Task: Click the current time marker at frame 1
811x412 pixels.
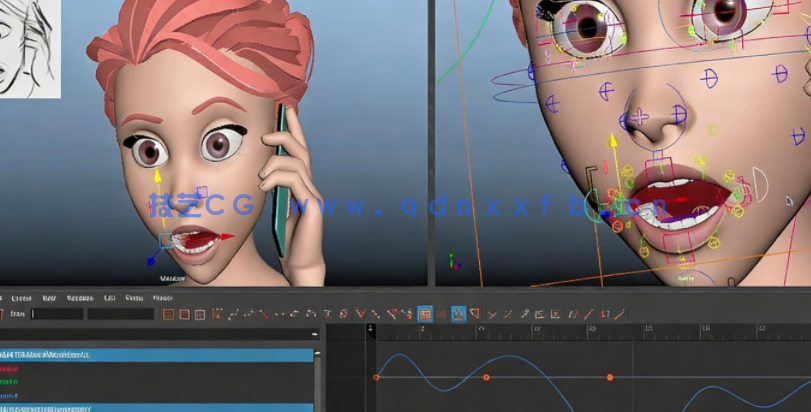Action: (x=370, y=330)
